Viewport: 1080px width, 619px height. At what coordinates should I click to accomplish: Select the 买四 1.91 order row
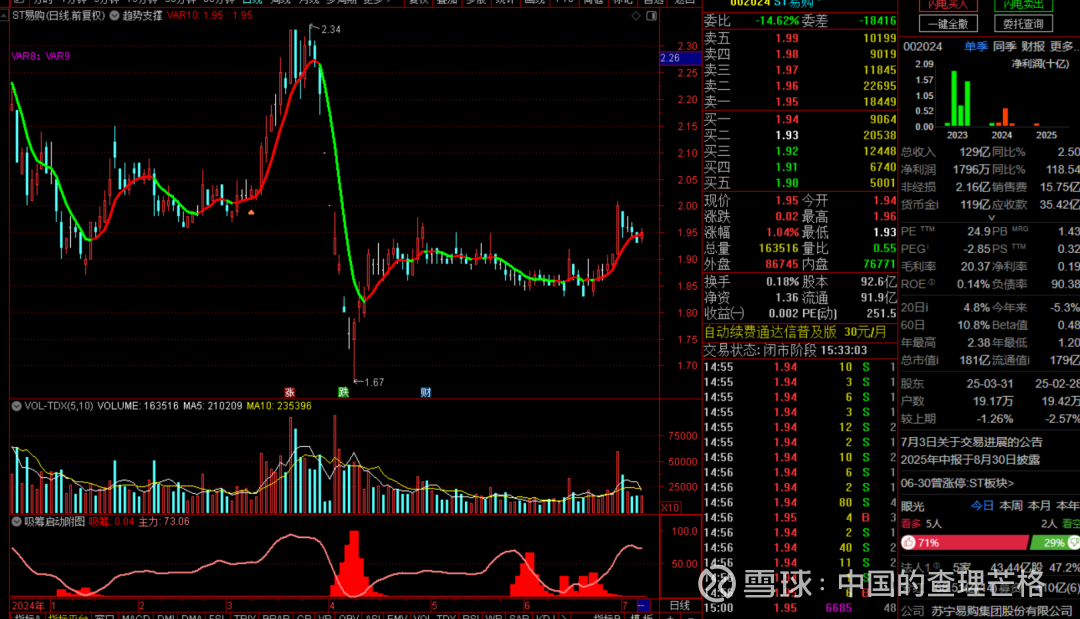click(800, 167)
